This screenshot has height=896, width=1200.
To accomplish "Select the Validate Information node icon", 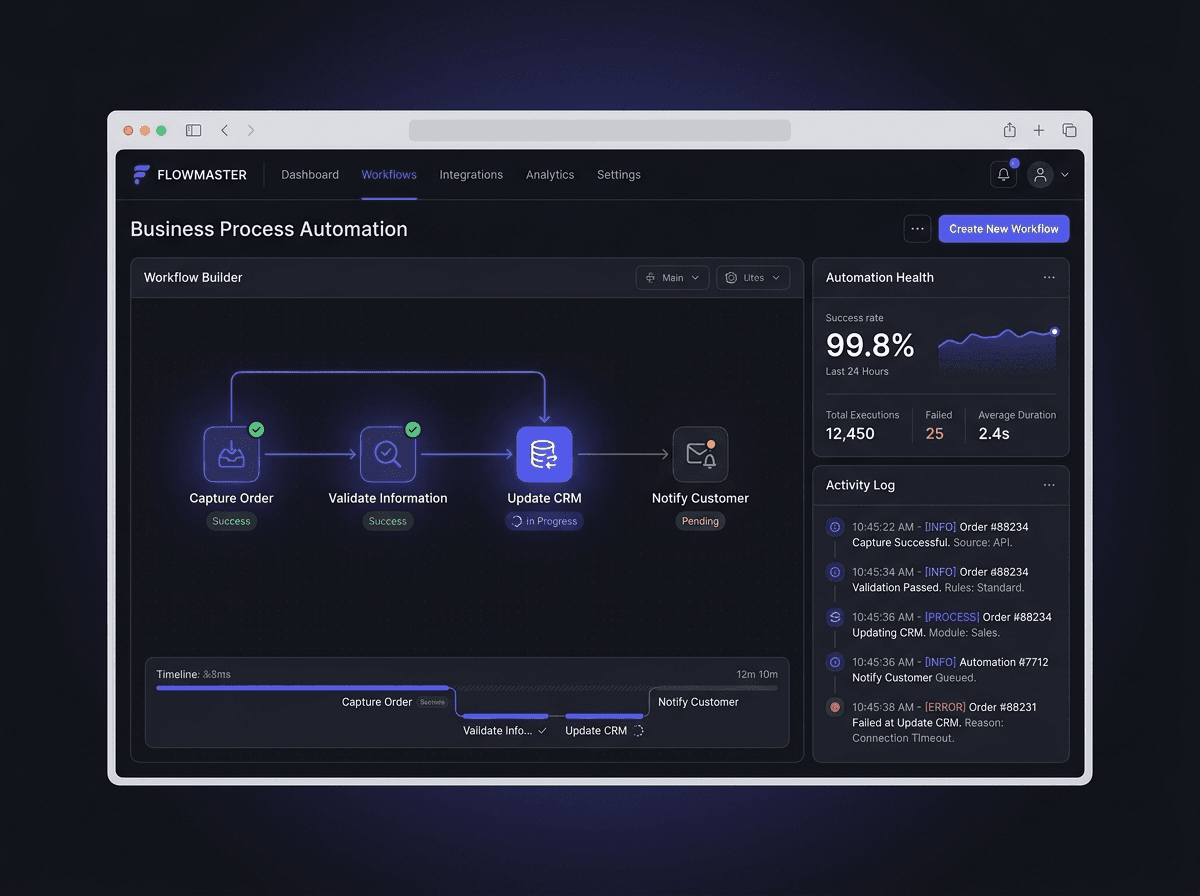I will (x=388, y=455).
